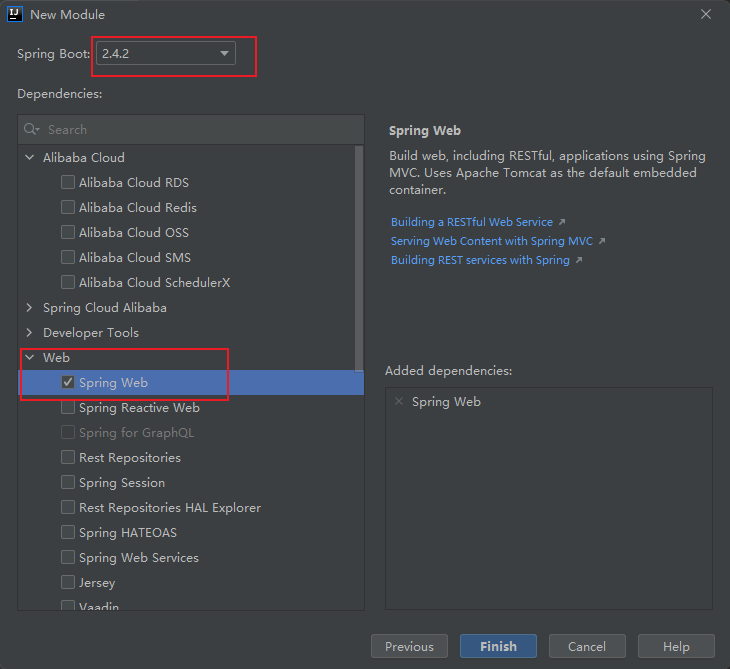730x669 pixels.
Task: Click the dependencies Search field
Action: point(191,129)
